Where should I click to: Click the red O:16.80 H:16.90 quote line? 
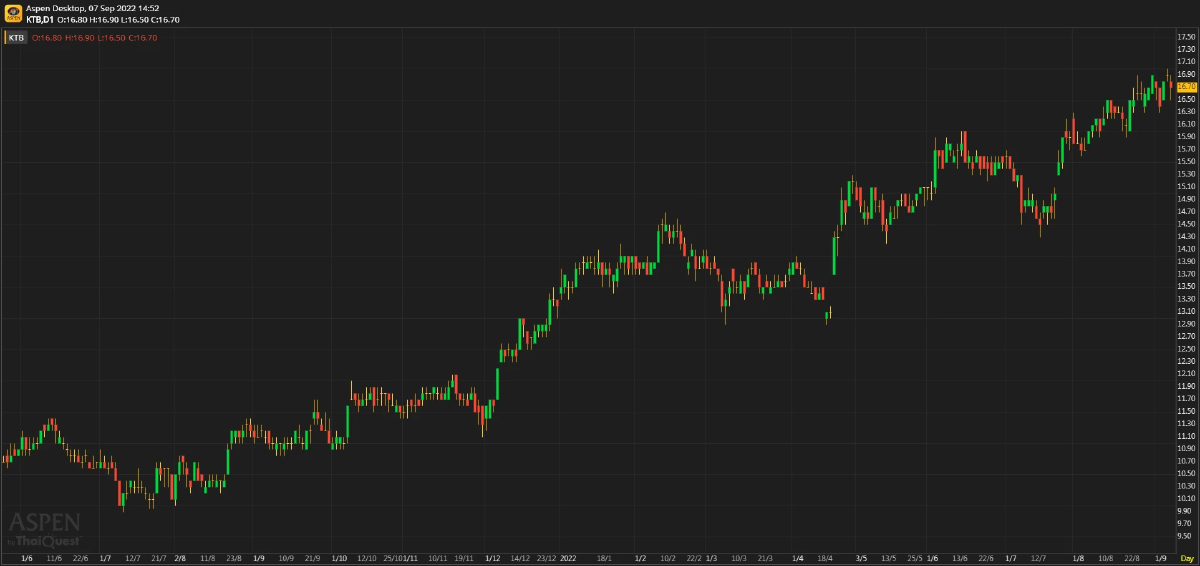pyautogui.click(x=94, y=38)
